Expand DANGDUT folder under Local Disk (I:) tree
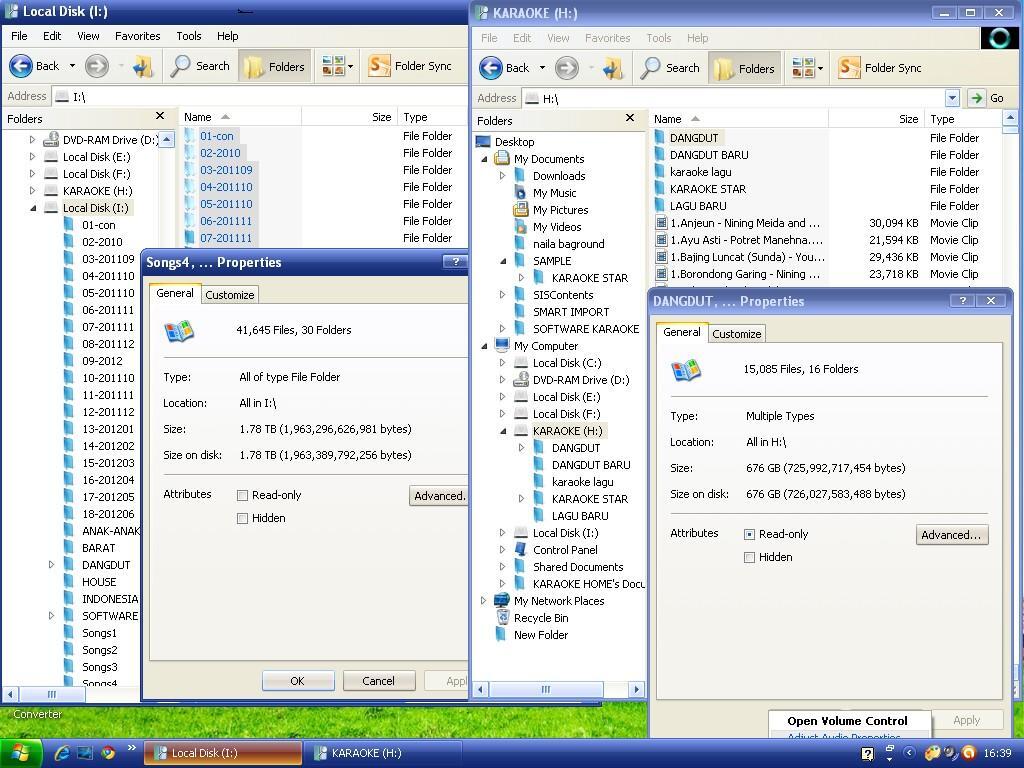Image resolution: width=1024 pixels, height=768 pixels. [x=52, y=565]
